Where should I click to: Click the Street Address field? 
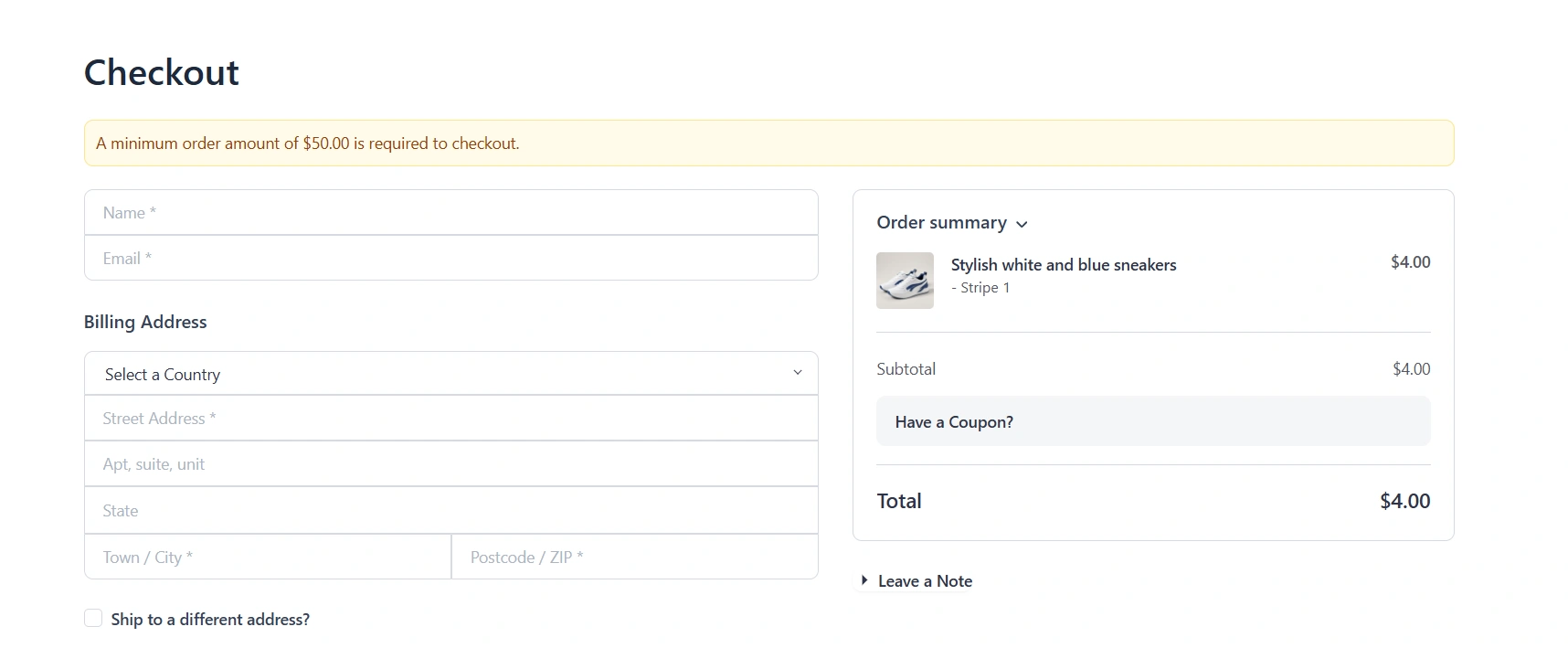450,418
